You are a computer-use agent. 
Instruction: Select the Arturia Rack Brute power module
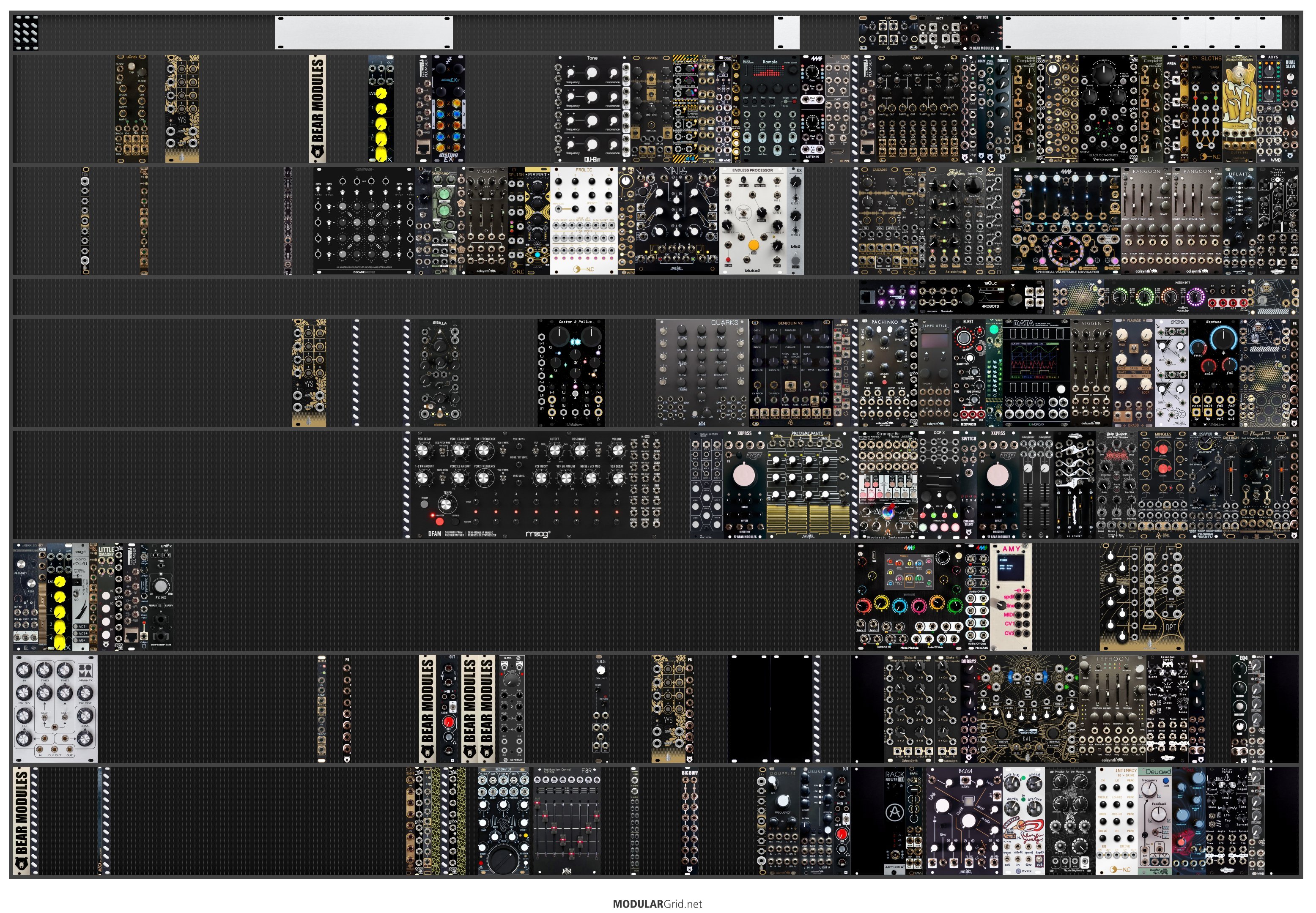[895, 821]
